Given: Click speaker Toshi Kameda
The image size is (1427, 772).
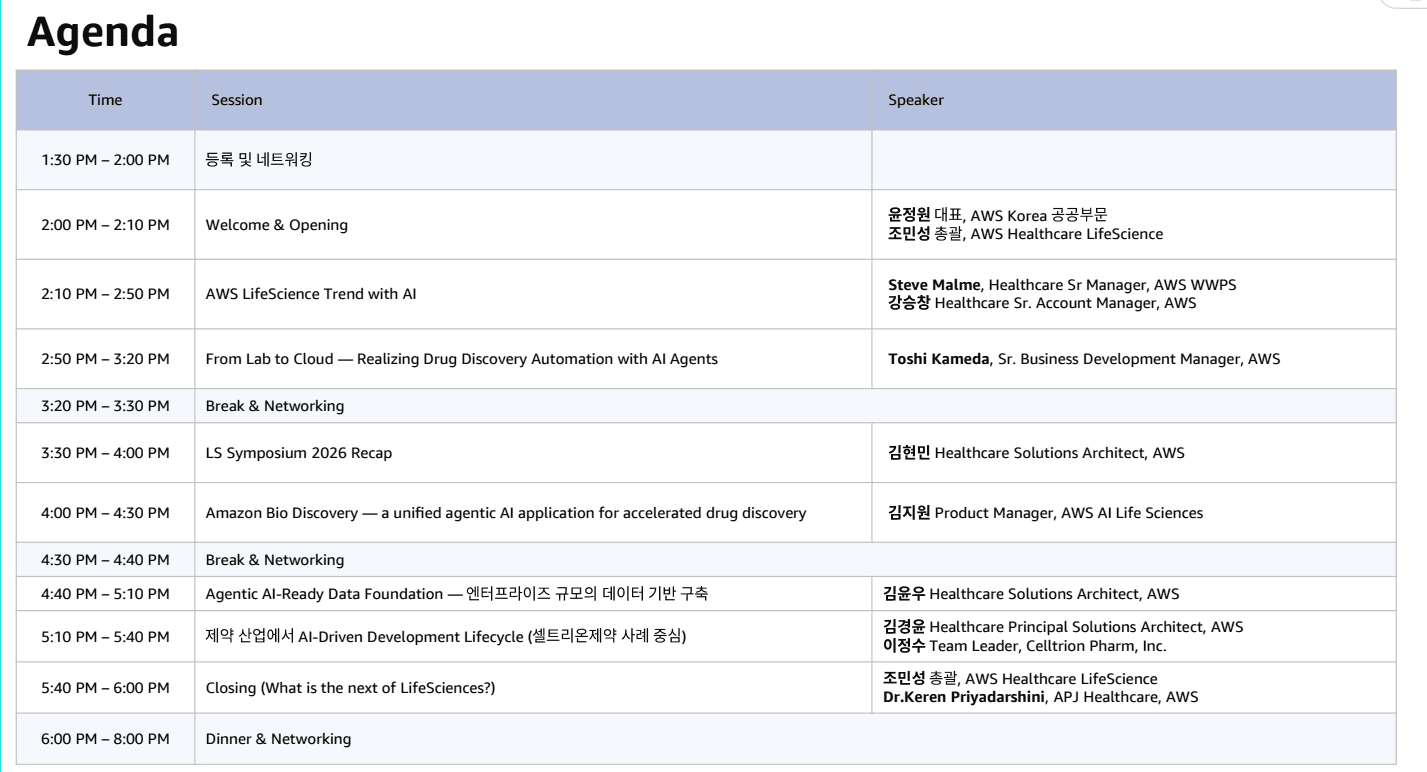Looking at the screenshot, I should click(1084, 359).
